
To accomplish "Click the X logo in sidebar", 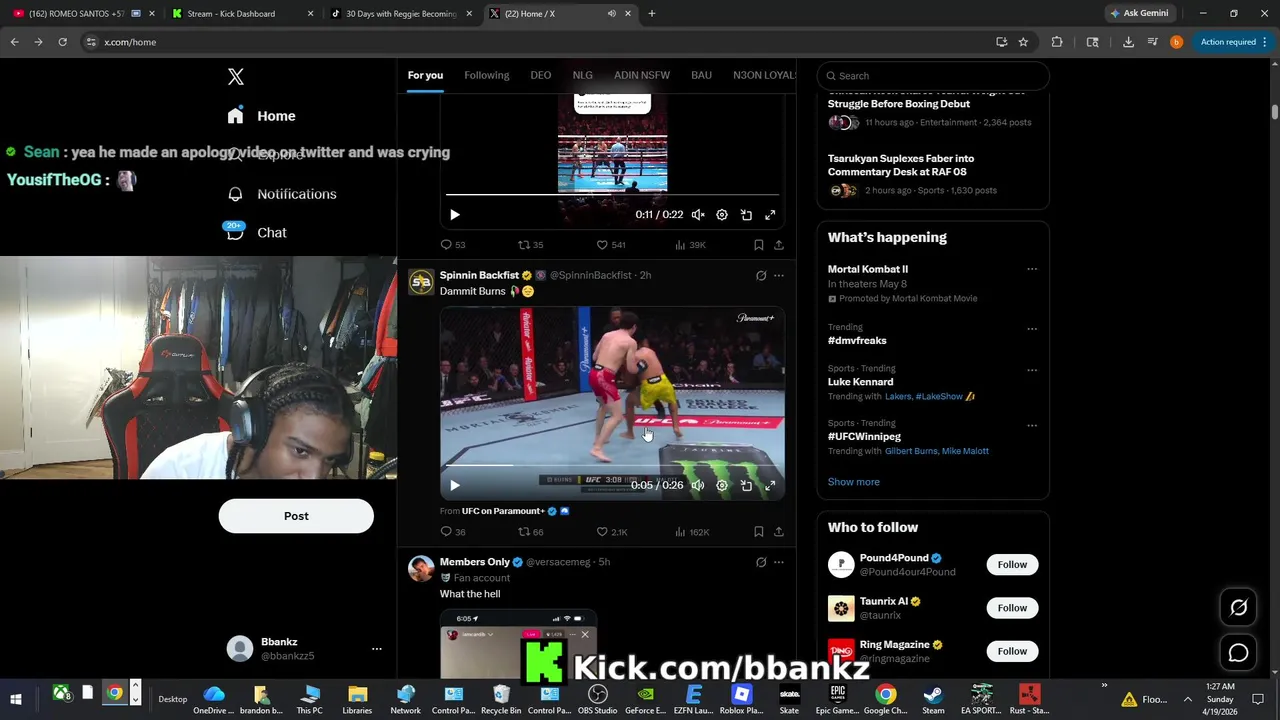I will (x=236, y=77).
